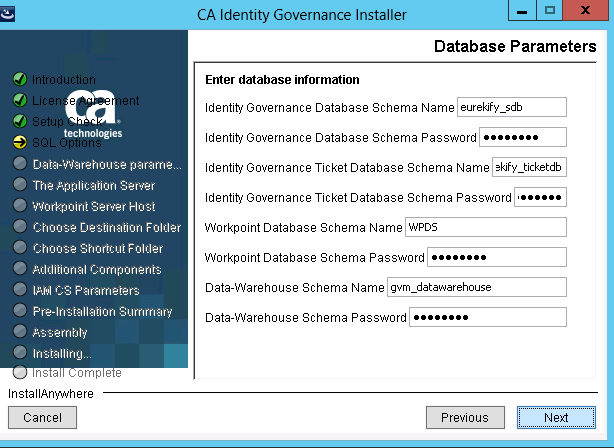Edit the Ticket Database Schema Name field
Viewport: 614px width, 448px height.
[x=529, y=167]
